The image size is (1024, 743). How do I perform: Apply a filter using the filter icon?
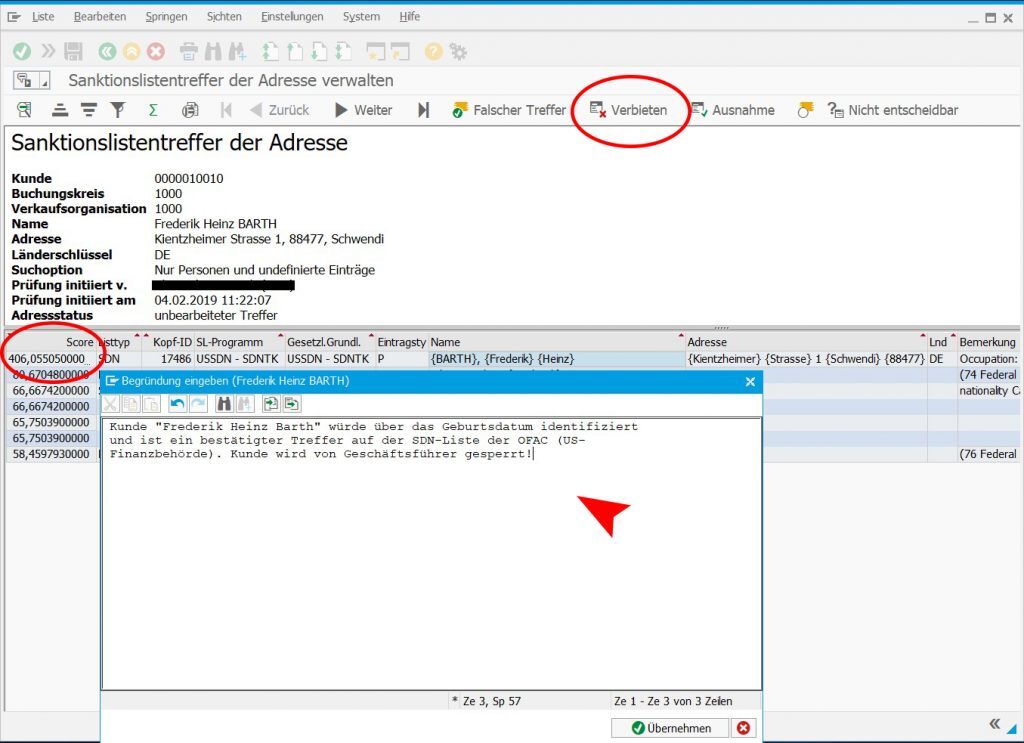(117, 109)
